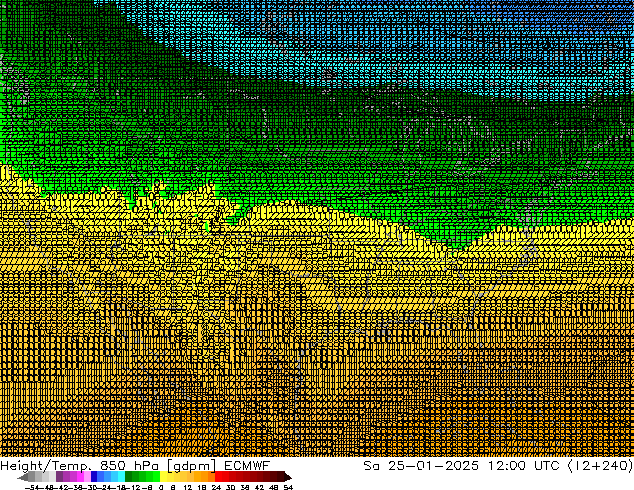
Task: Click the legend's dark green -12 swatch
Action: (129, 477)
